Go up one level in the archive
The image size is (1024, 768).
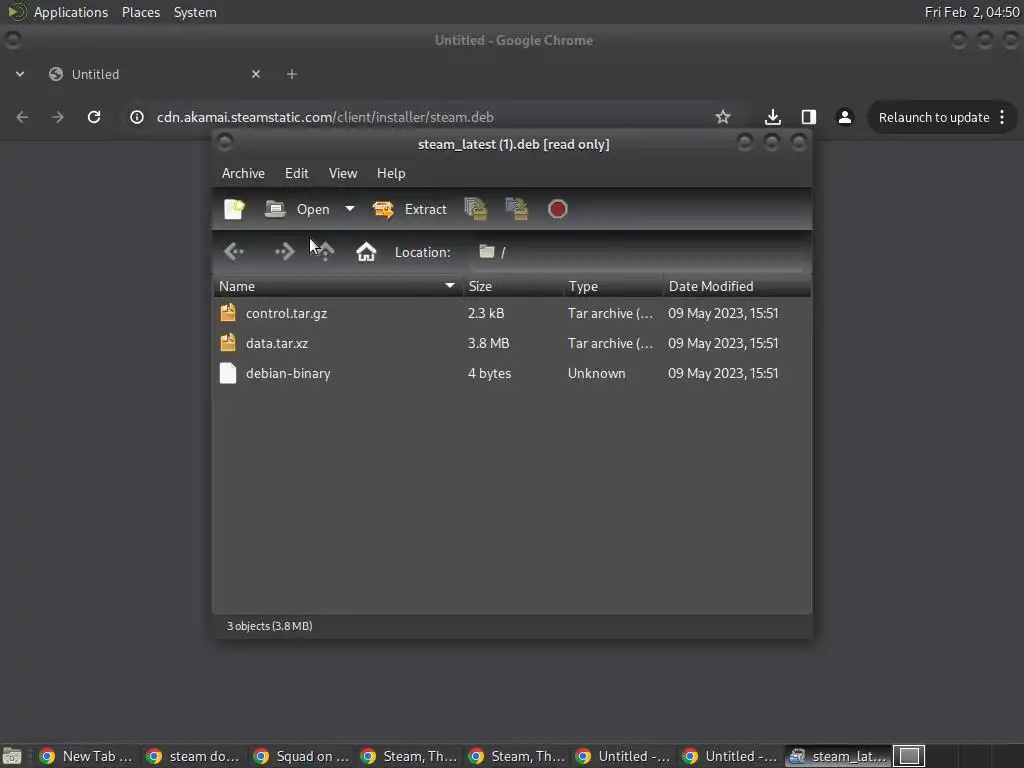(x=325, y=251)
